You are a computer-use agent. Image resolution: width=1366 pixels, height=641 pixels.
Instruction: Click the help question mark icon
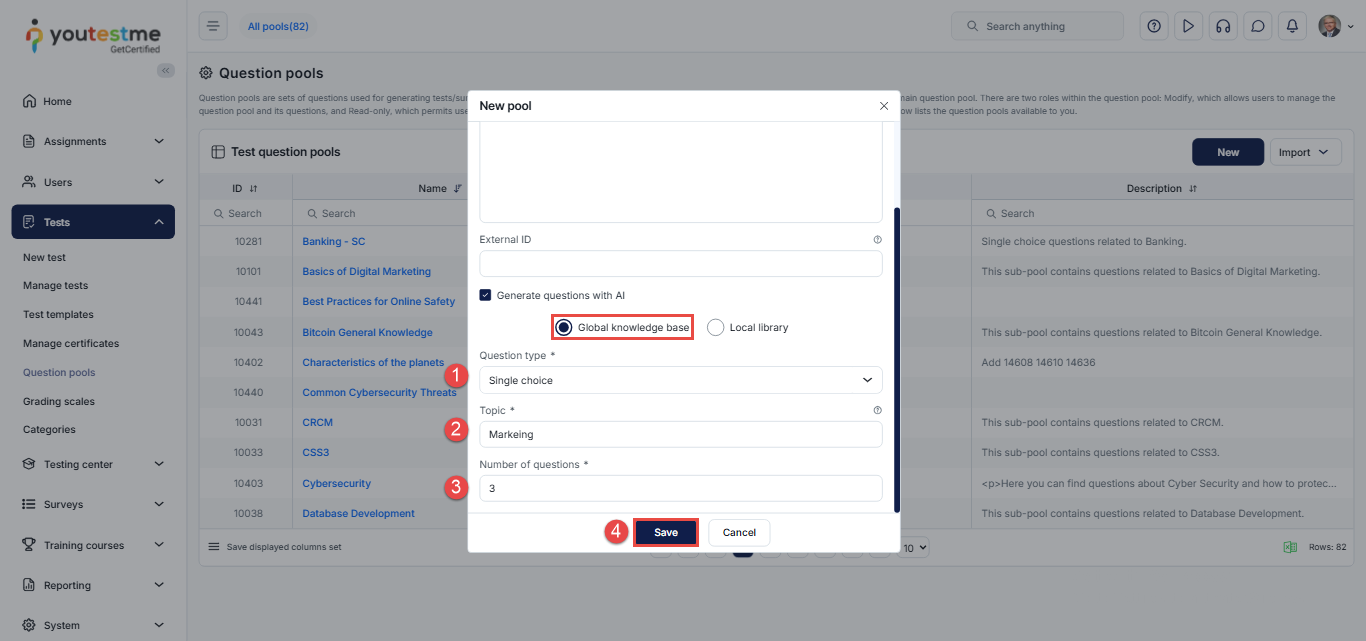(1154, 27)
